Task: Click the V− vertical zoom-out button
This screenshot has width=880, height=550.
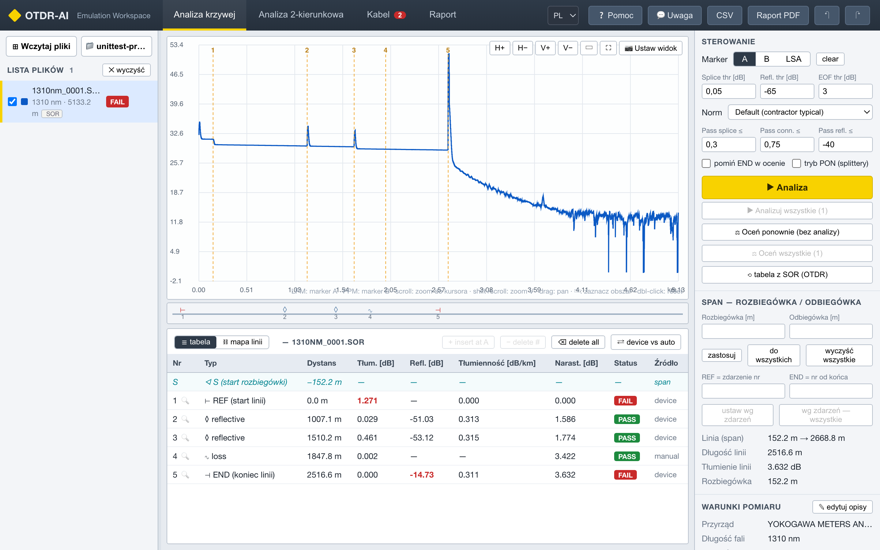Action: click(x=567, y=48)
